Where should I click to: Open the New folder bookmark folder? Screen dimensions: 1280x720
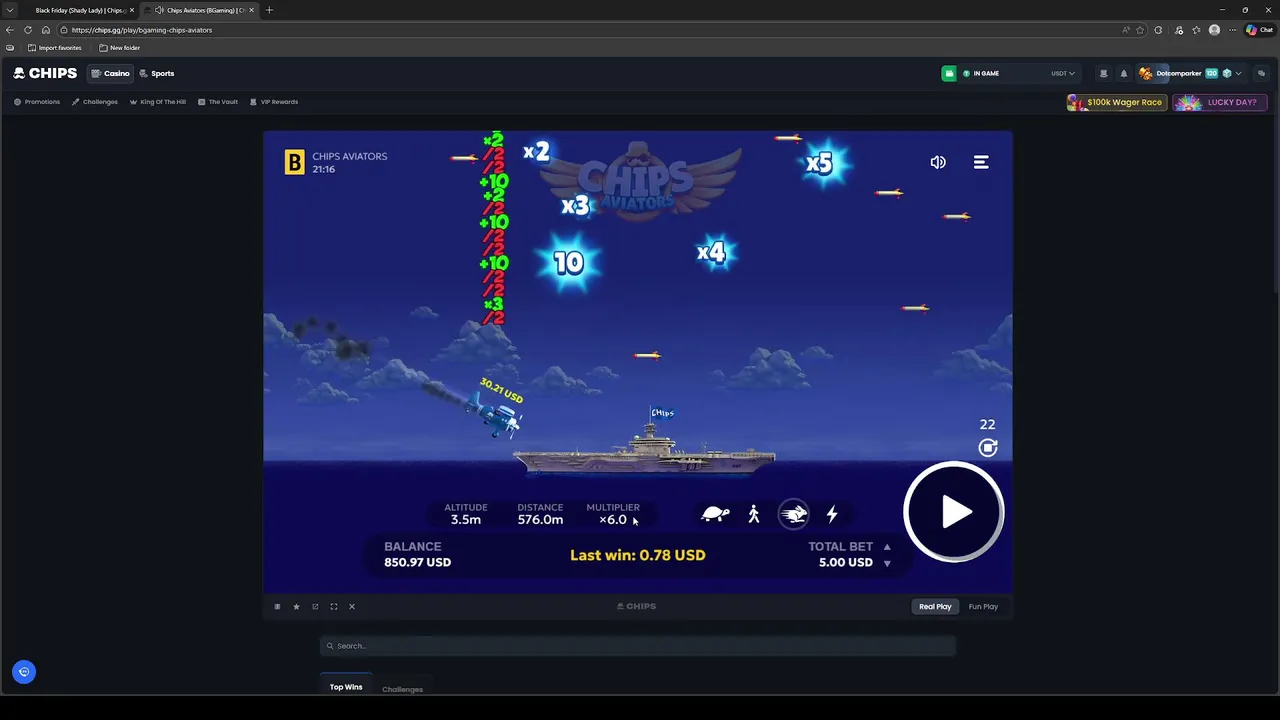(x=119, y=48)
